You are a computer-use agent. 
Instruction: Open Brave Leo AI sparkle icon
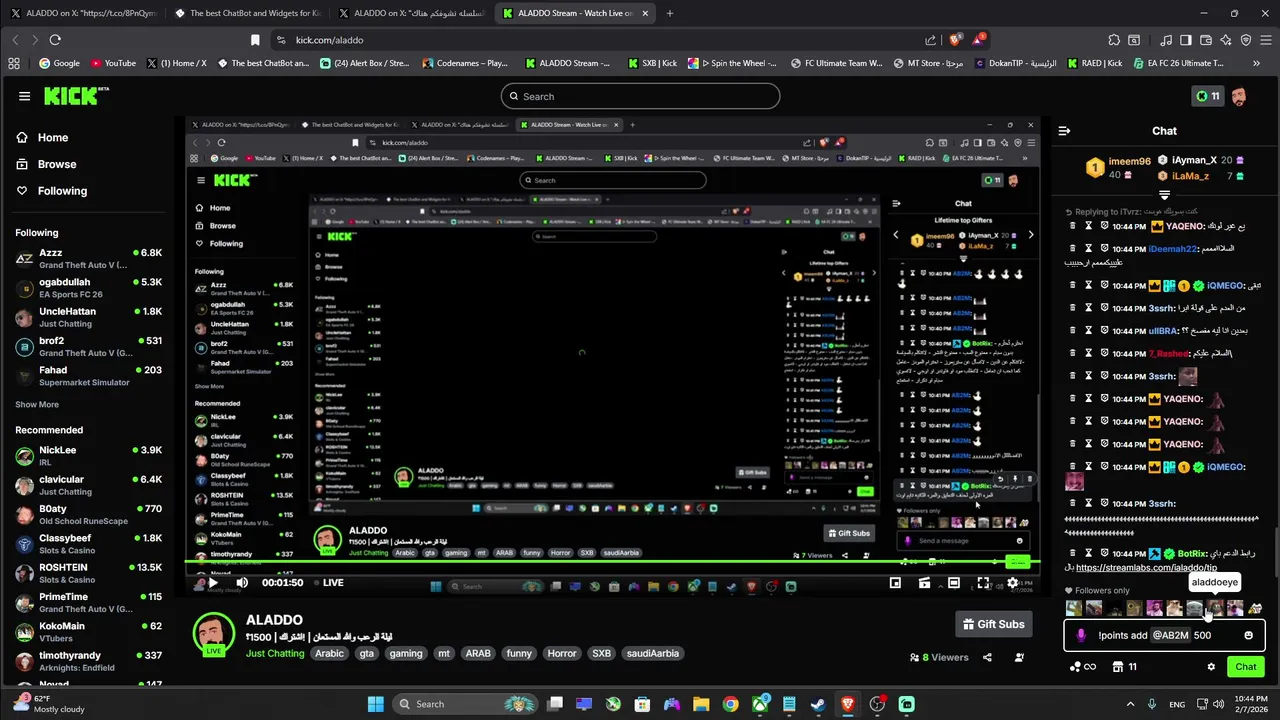(1226, 40)
